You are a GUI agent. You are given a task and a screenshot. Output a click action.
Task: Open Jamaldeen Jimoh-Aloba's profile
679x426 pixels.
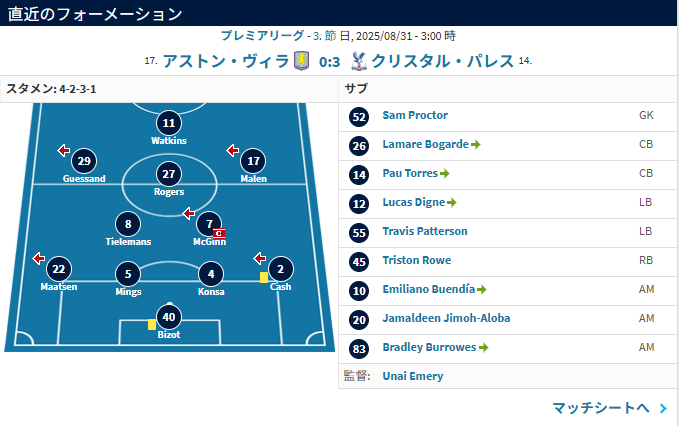coord(446,318)
